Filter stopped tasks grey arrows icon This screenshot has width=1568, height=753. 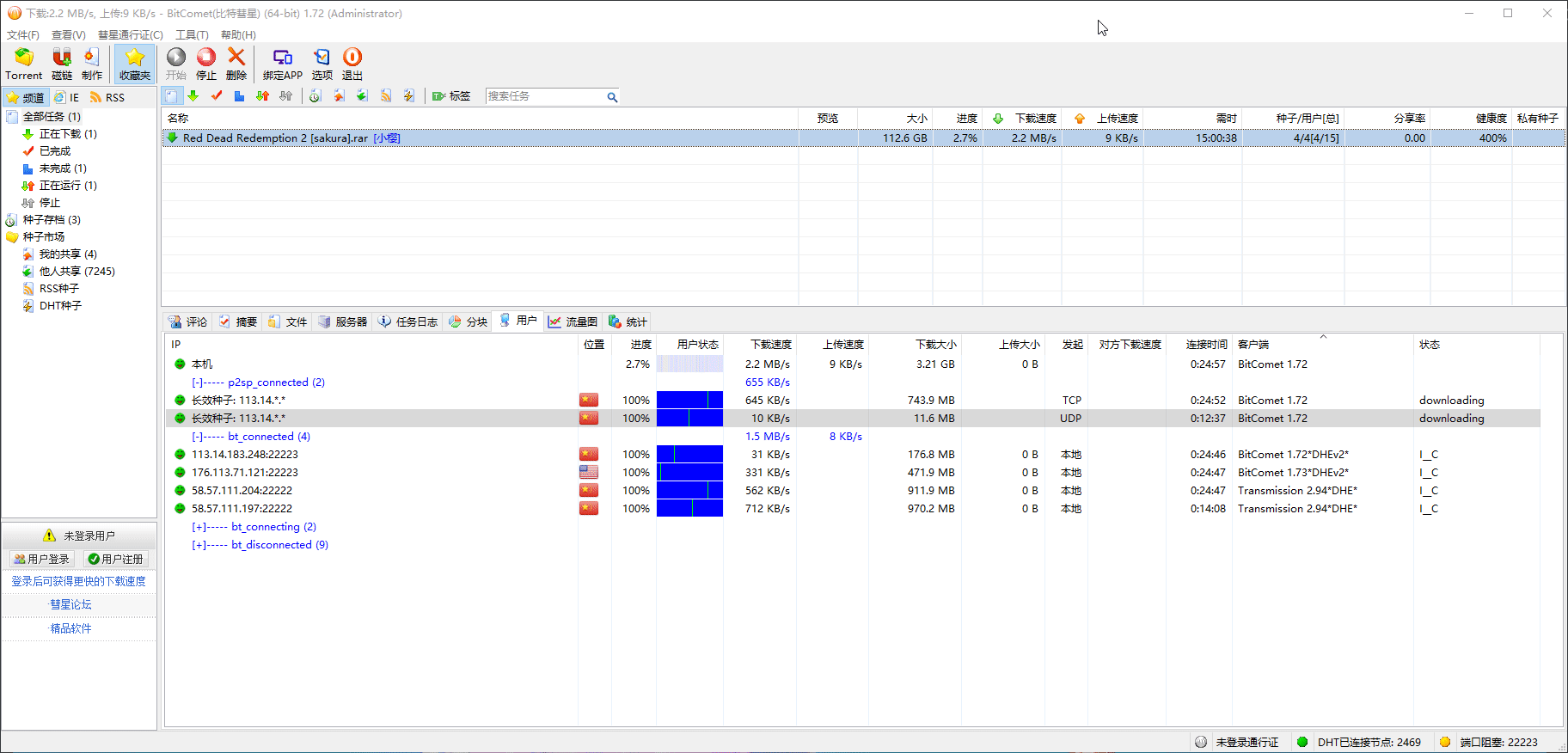(x=286, y=96)
